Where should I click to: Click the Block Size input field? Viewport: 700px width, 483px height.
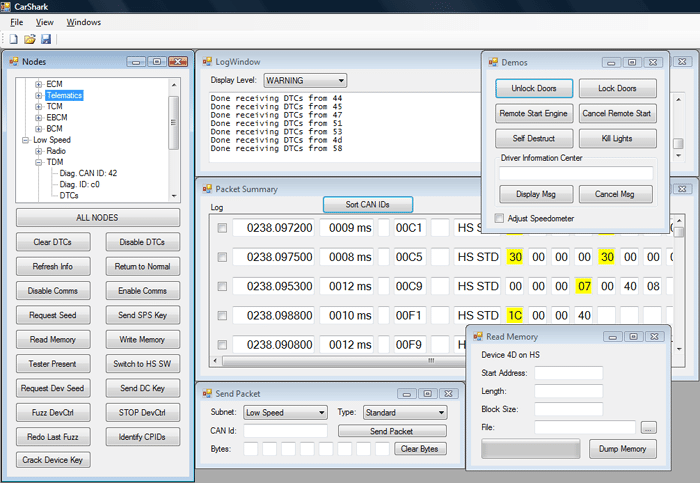[x=568, y=409]
